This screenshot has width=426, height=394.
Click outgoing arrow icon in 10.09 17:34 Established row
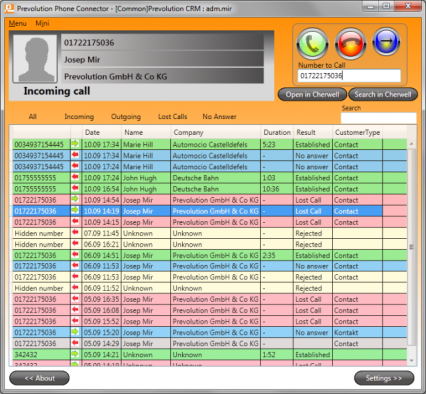click(x=75, y=144)
